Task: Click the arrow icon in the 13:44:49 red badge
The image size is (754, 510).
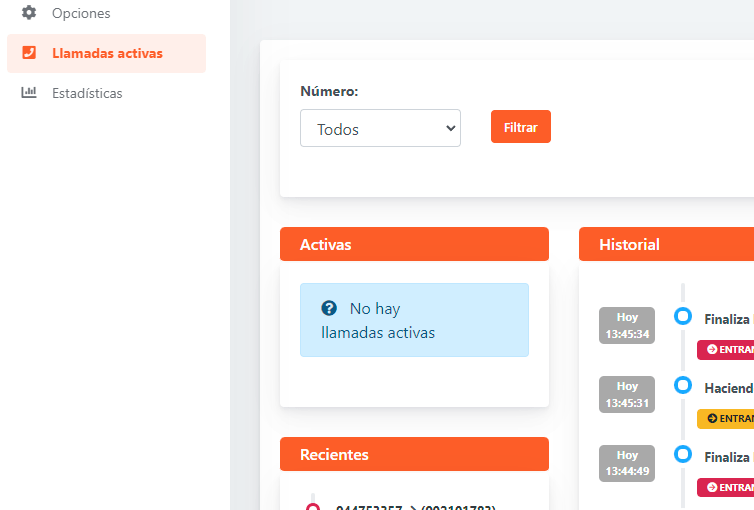Action: [x=712, y=488]
